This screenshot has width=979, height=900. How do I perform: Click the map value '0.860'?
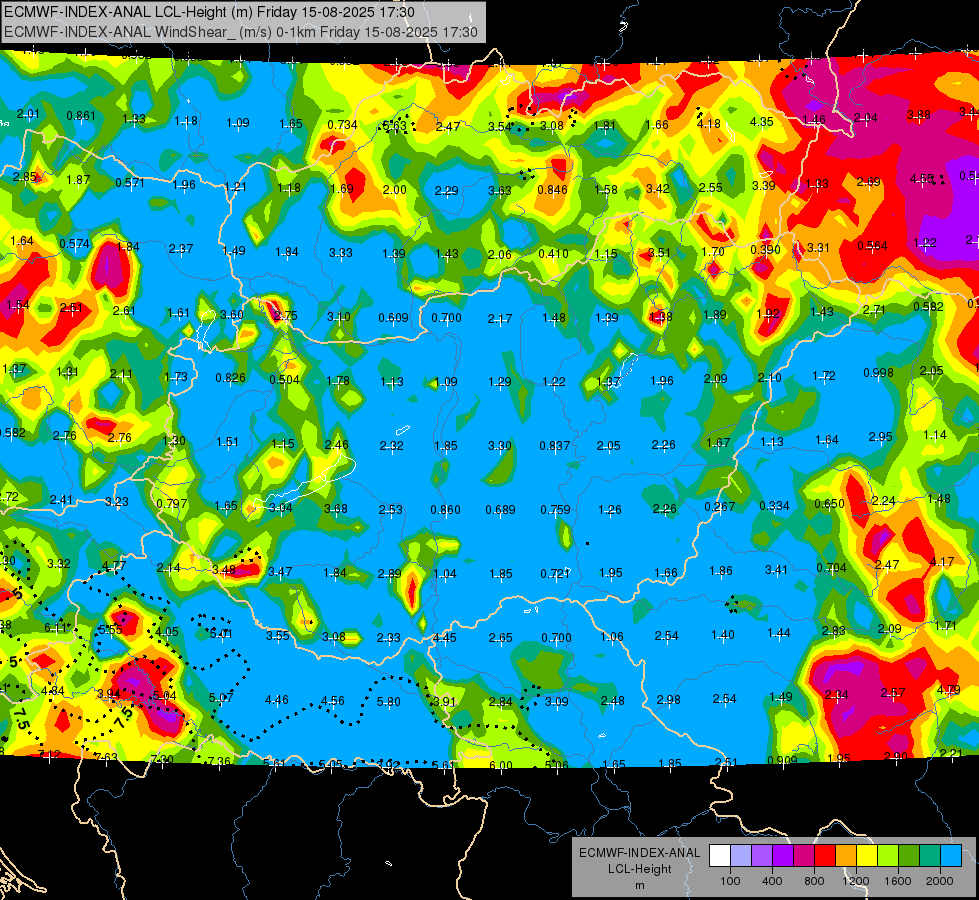click(x=445, y=510)
